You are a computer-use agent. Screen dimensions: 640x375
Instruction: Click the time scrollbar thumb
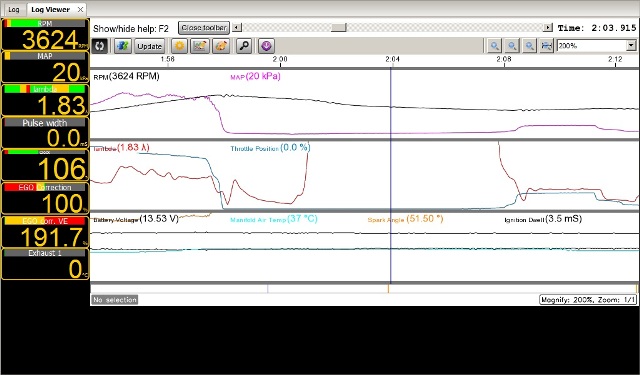(338, 27)
